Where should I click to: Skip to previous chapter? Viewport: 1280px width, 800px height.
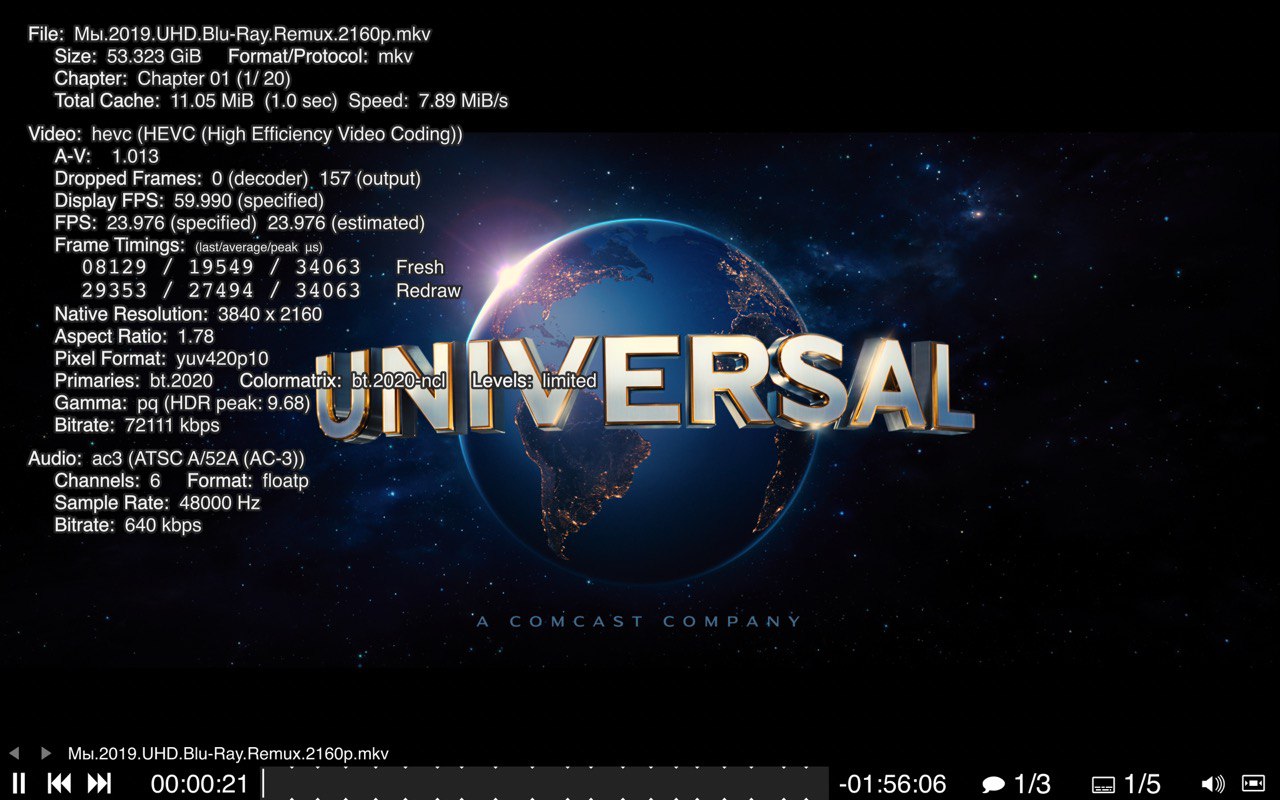tap(59, 783)
